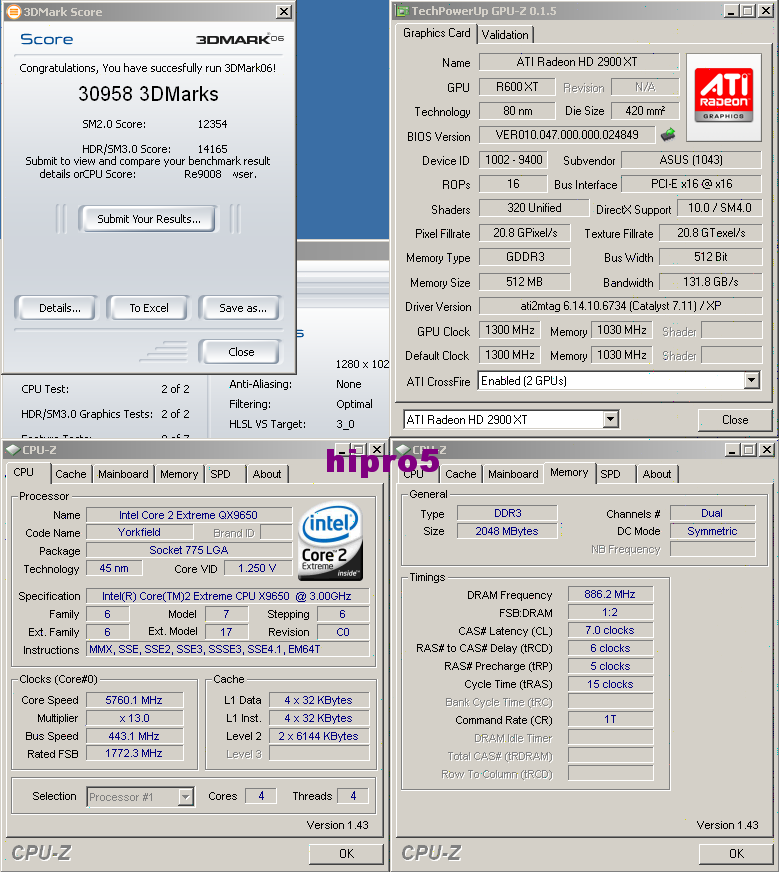This screenshot has height=872, width=779.
Task: Click the GPU-Z Close button
Action: [735, 420]
